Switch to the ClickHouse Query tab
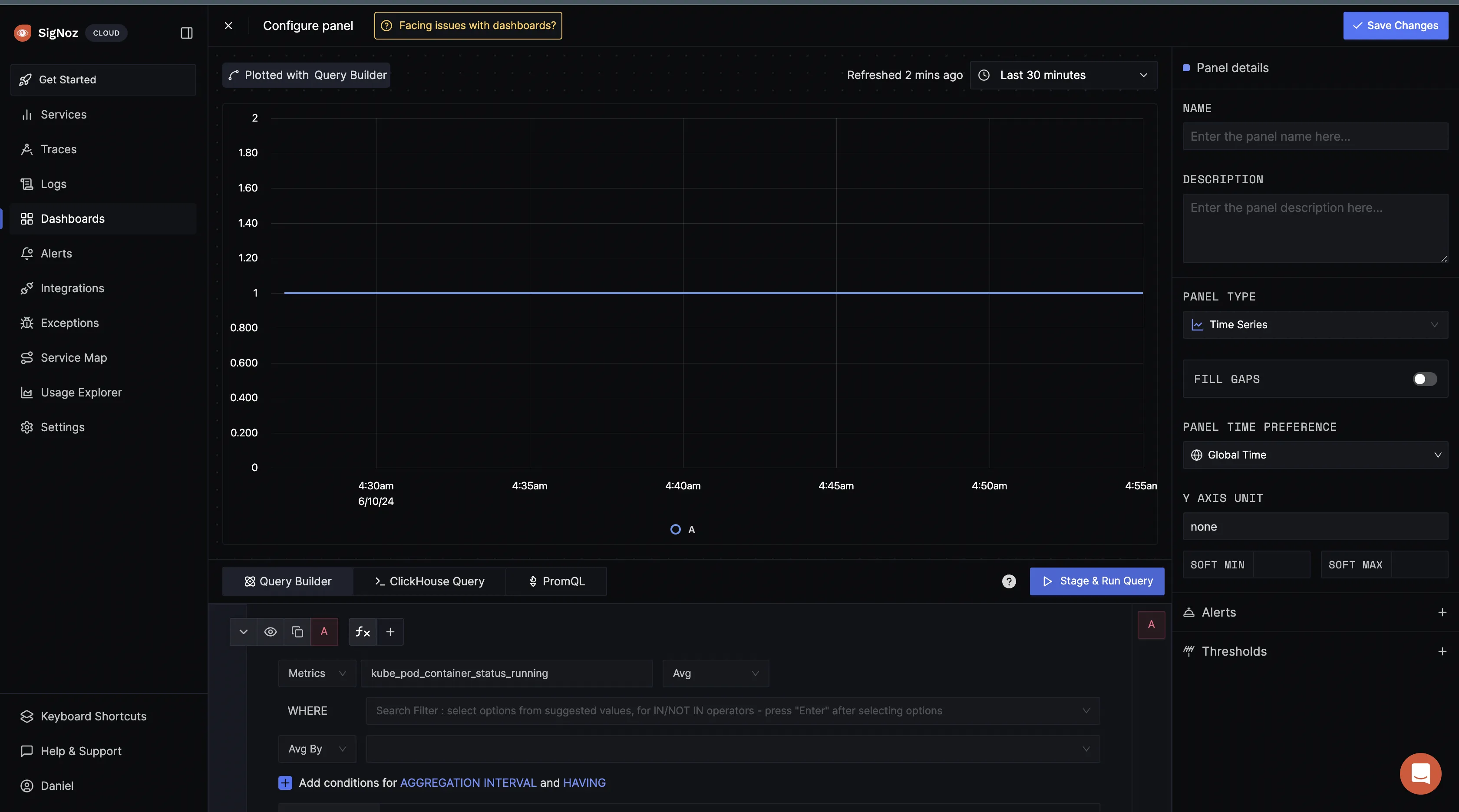Screen dimensions: 1459x812 click(429, 581)
